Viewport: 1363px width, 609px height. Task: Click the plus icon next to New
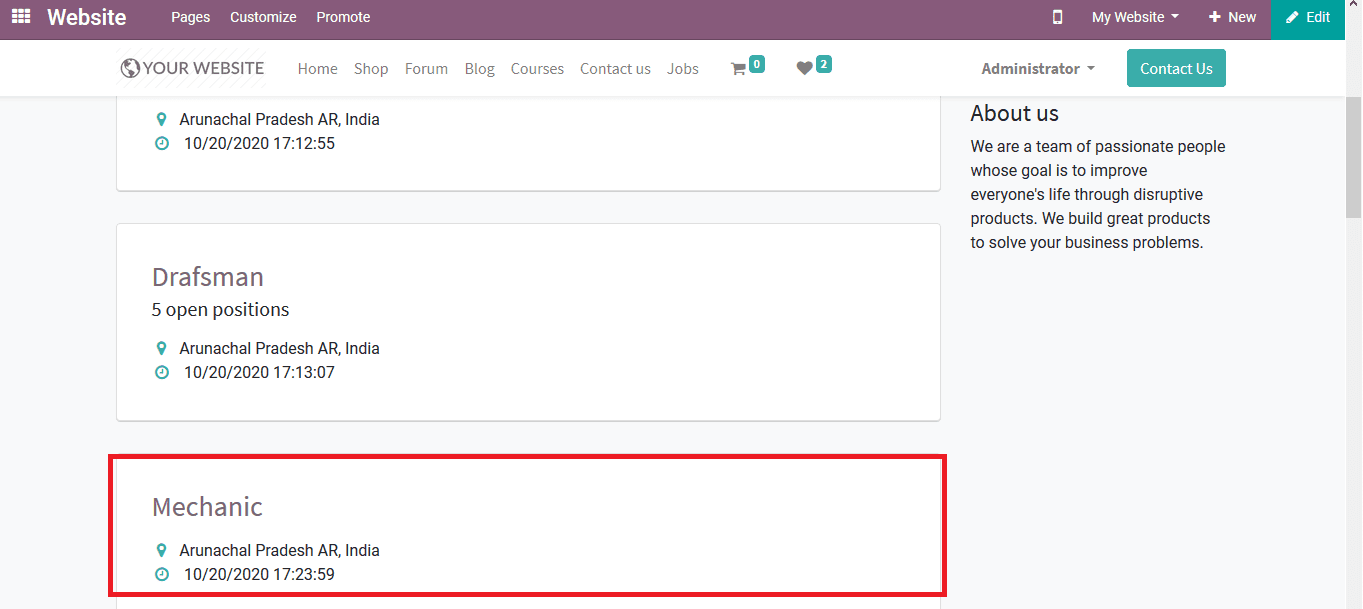point(1214,17)
